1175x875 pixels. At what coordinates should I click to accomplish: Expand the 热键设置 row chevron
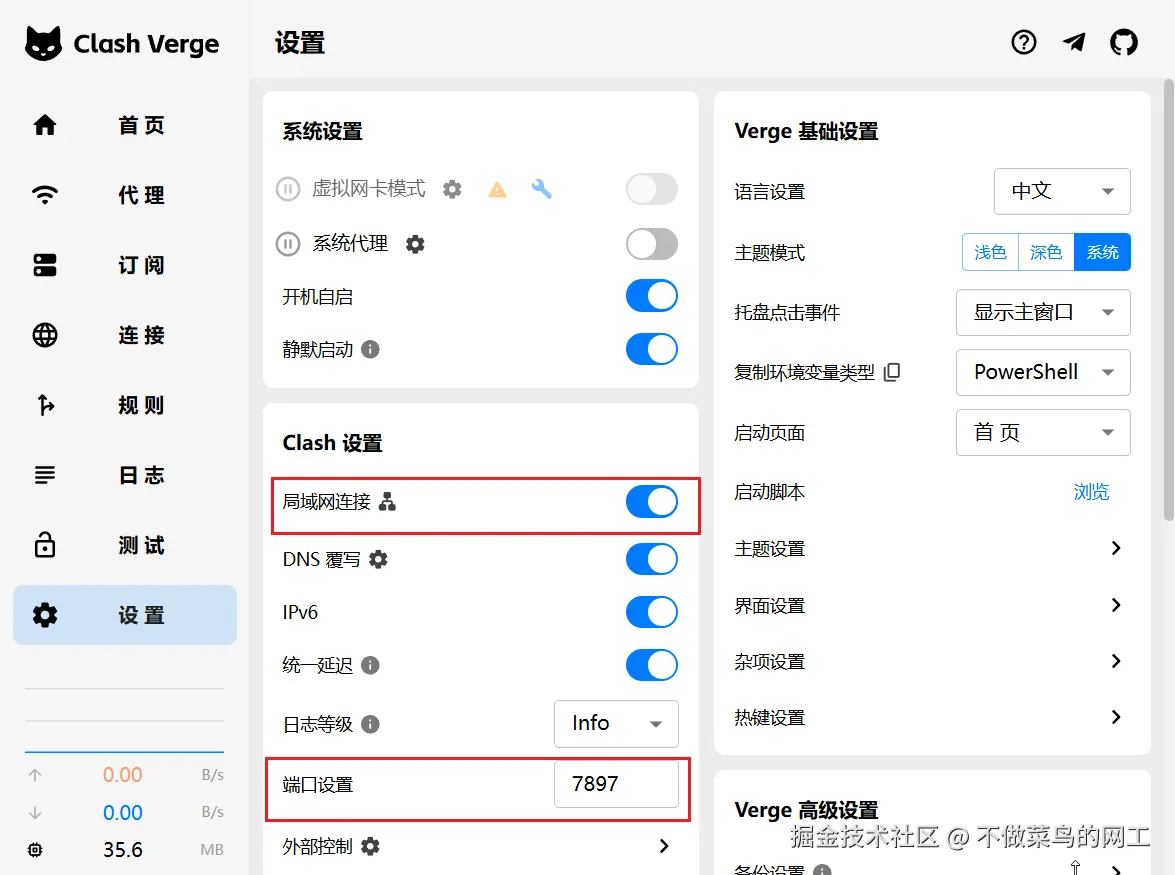click(x=1116, y=717)
